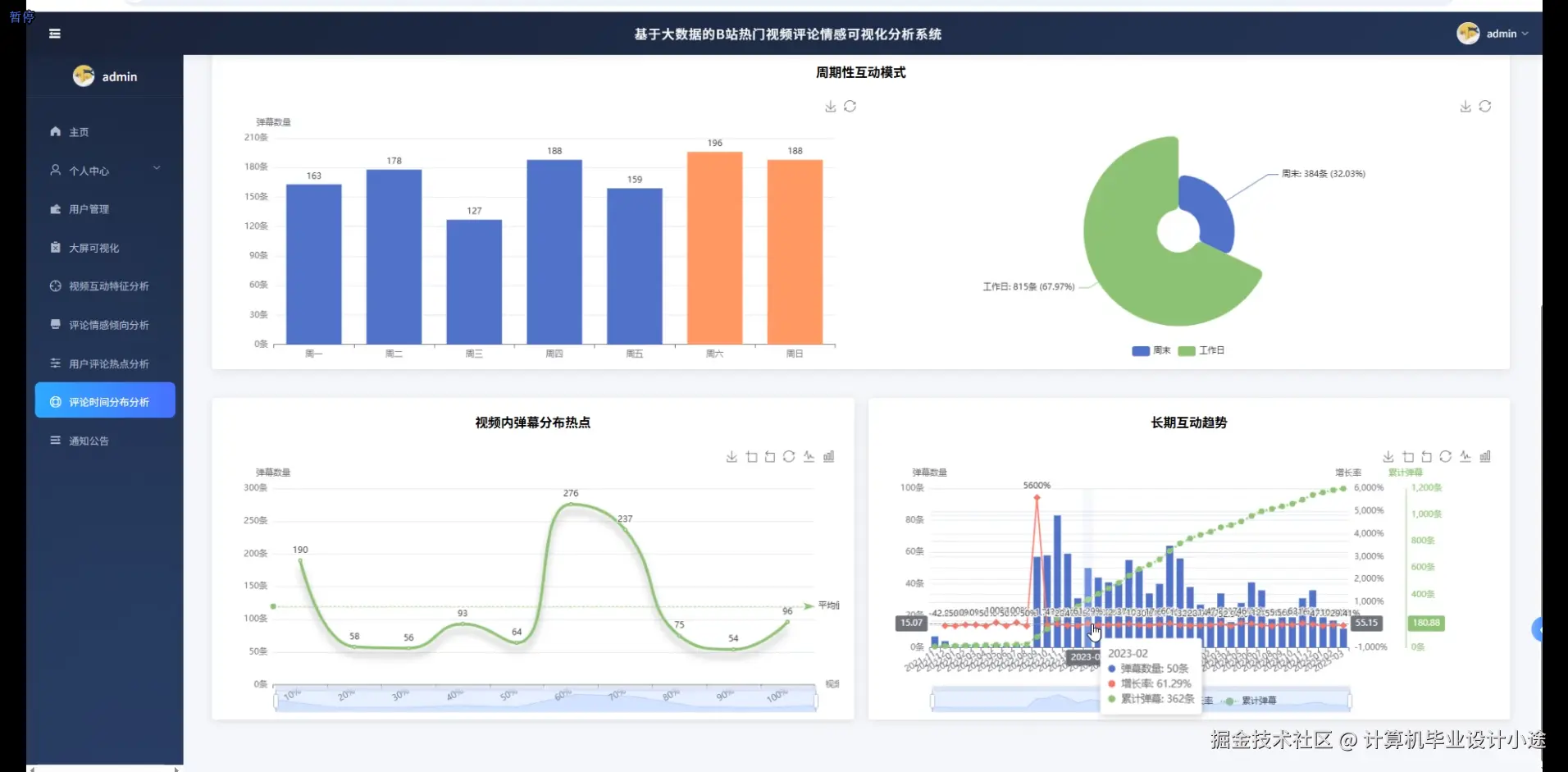
Task: Select 评论时间分布分析 in the sidebar
Action: (x=105, y=400)
